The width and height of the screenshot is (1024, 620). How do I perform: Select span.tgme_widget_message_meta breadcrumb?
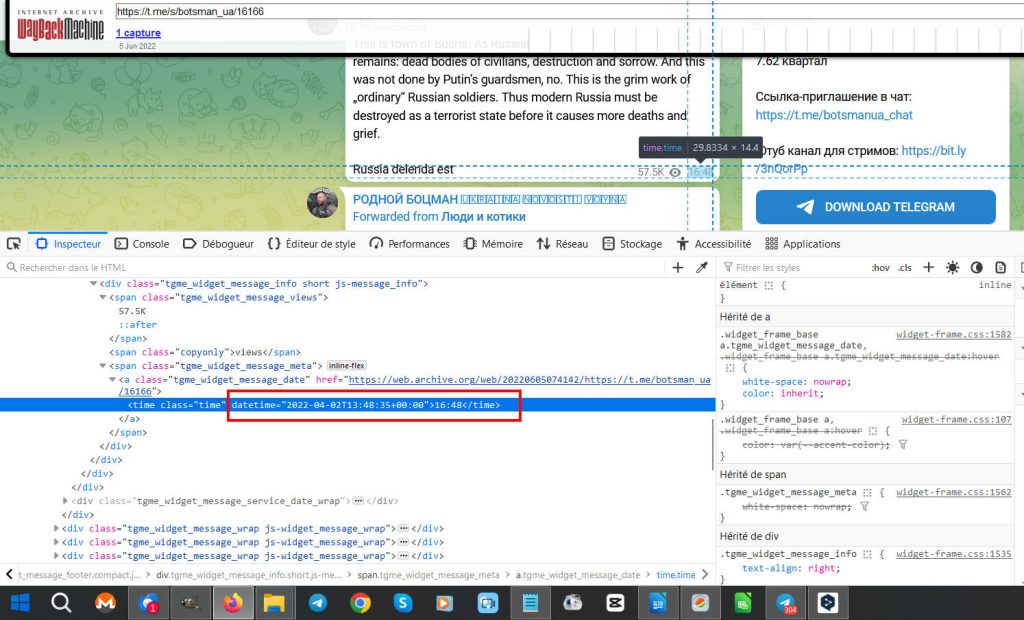click(428, 575)
